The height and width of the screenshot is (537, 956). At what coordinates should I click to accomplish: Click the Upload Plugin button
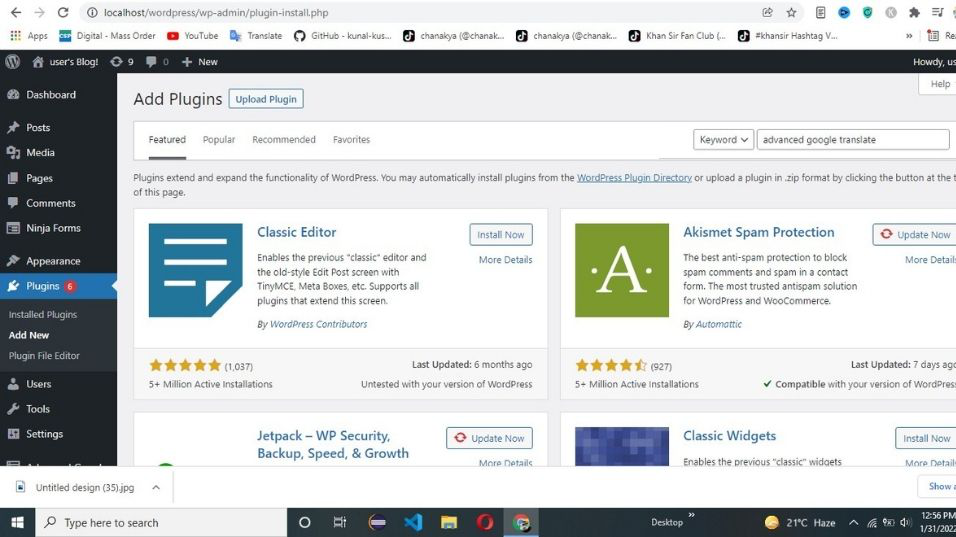tap(266, 99)
